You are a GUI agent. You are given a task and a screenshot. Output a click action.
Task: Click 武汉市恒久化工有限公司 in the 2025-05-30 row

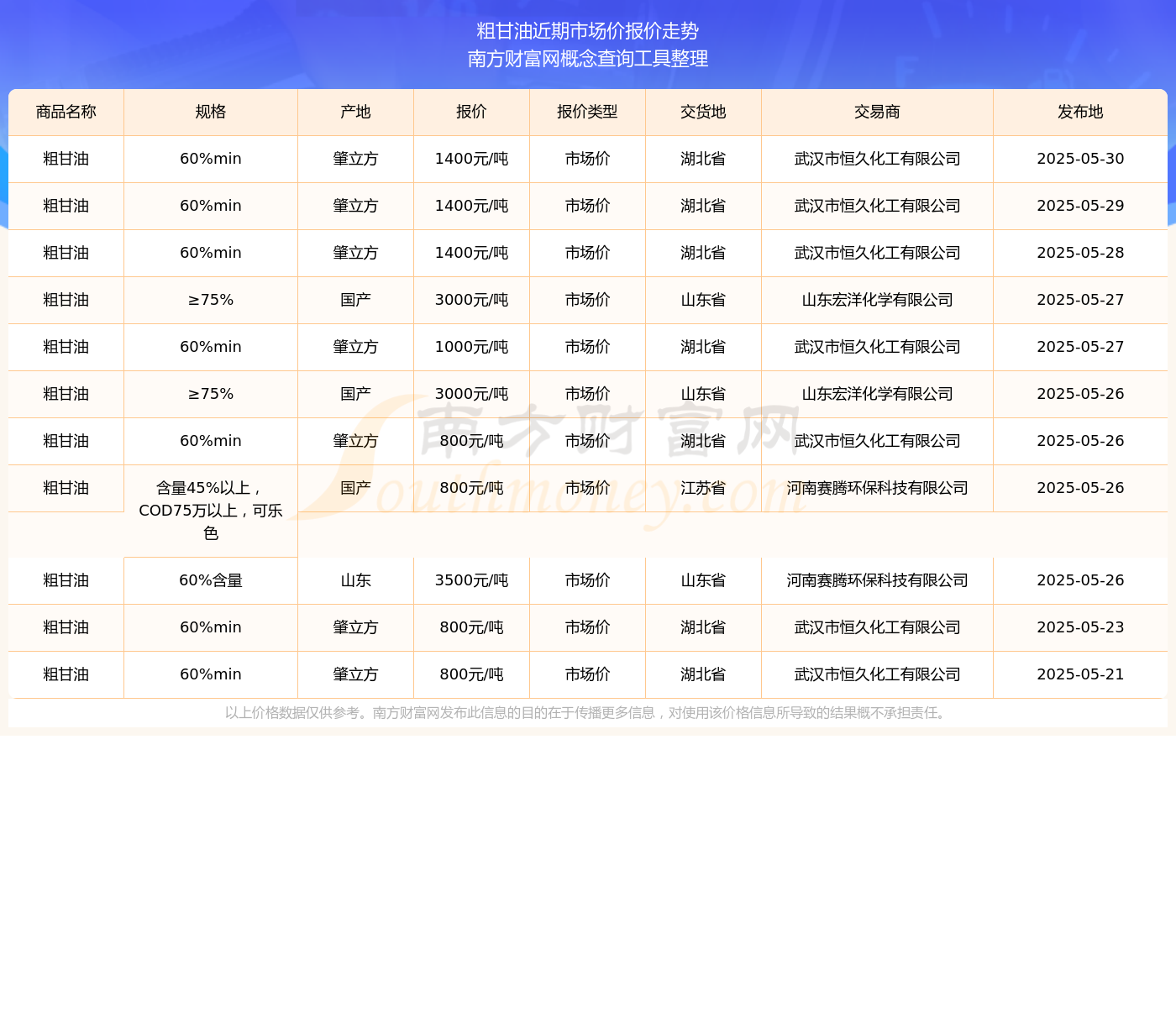coord(878,159)
